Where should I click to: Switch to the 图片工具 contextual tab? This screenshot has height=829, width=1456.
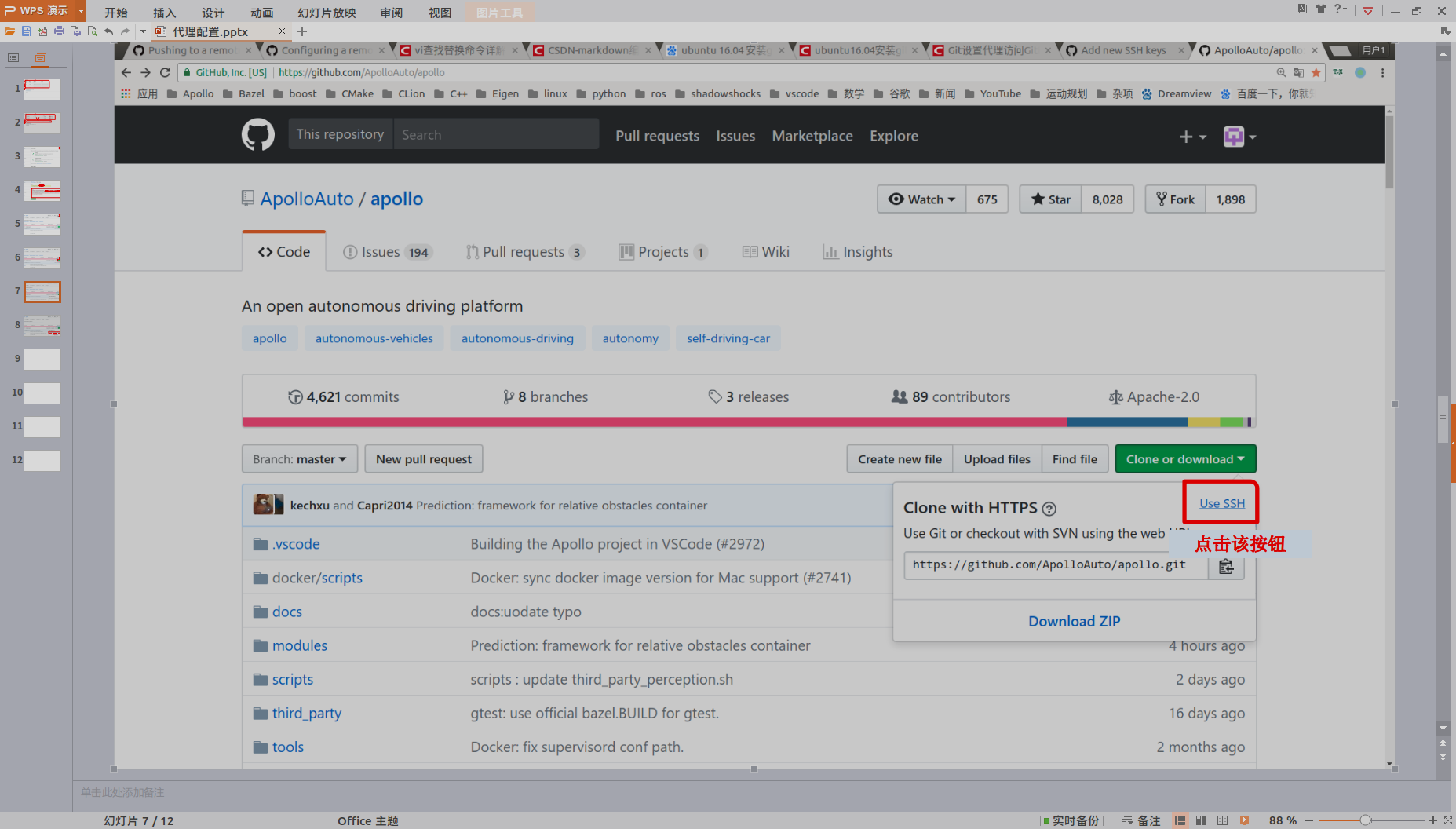[x=499, y=13]
